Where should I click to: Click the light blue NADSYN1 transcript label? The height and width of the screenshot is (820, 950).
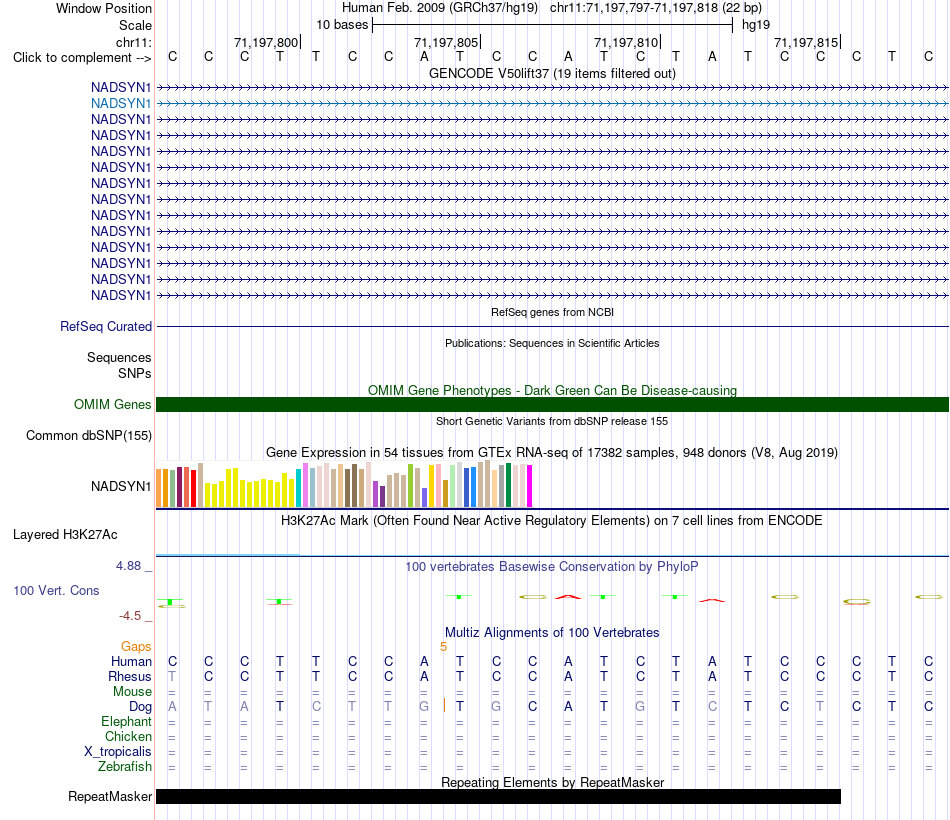coord(121,104)
